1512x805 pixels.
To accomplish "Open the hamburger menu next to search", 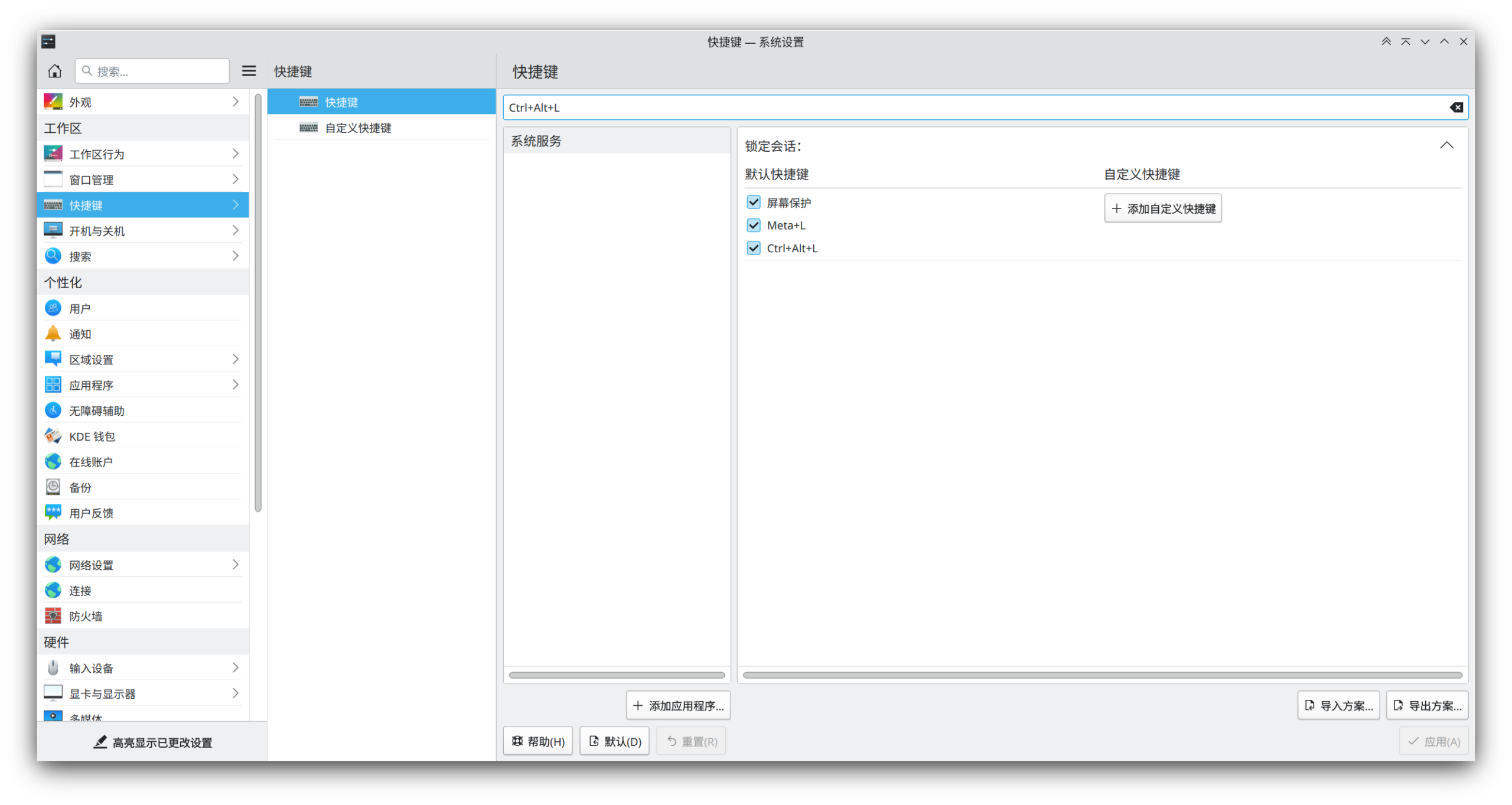I will click(x=249, y=70).
